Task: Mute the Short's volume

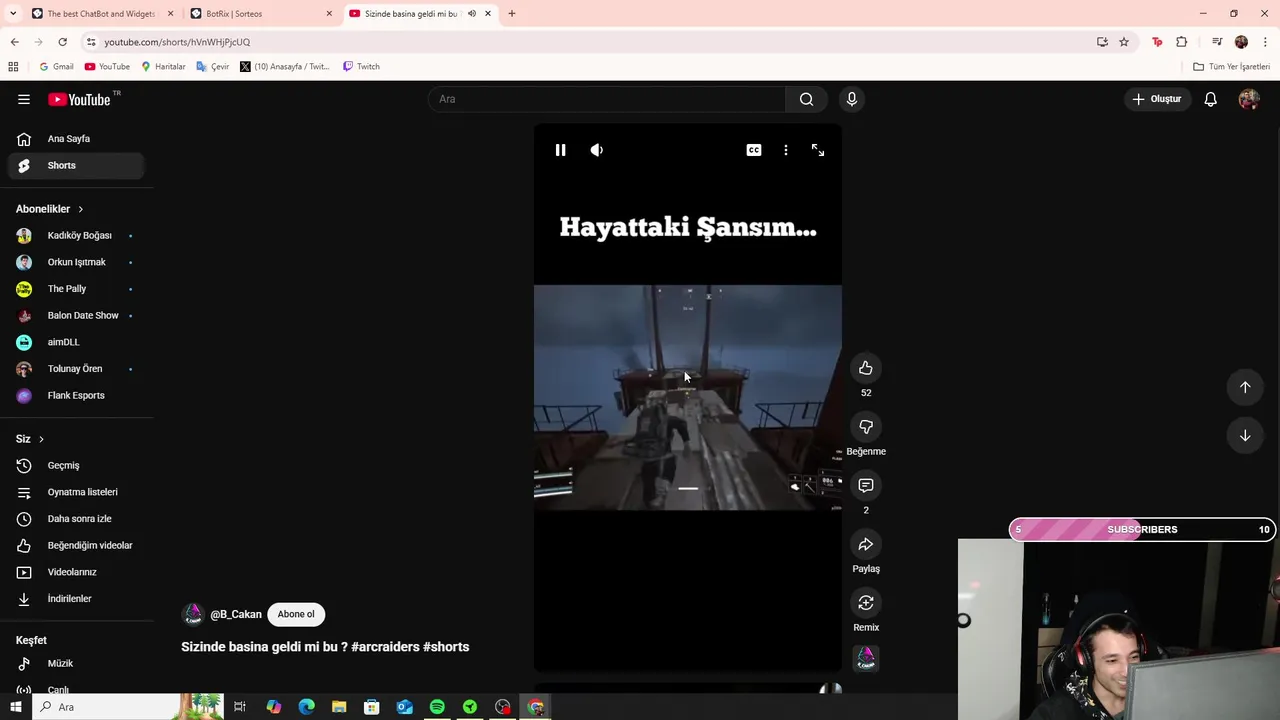Action: click(597, 150)
